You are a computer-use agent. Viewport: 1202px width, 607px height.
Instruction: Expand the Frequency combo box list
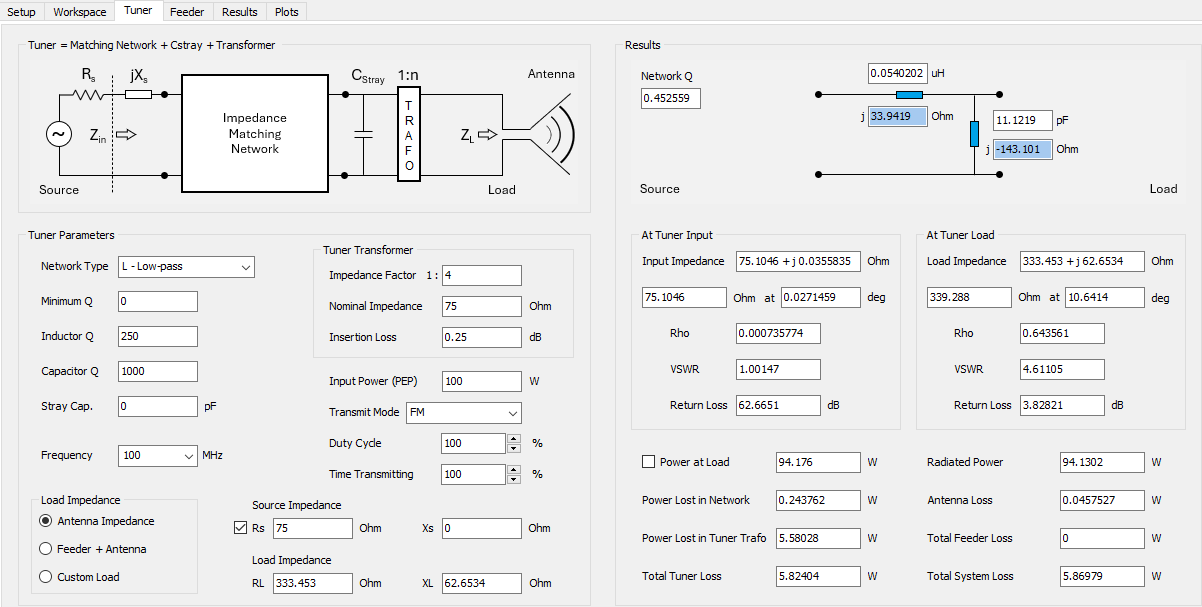[x=188, y=456]
